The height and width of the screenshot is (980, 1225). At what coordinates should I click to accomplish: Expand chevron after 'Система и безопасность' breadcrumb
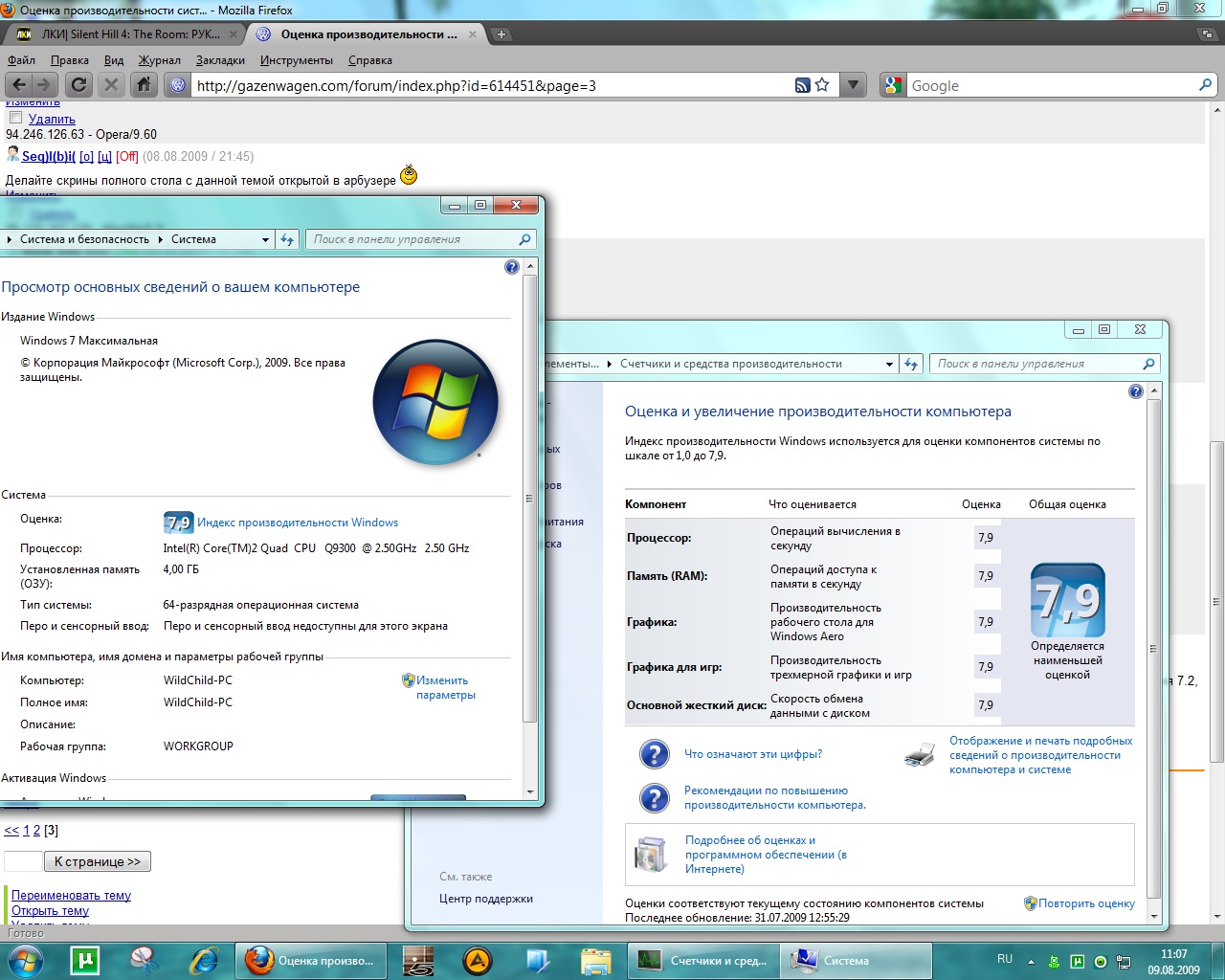(160, 240)
